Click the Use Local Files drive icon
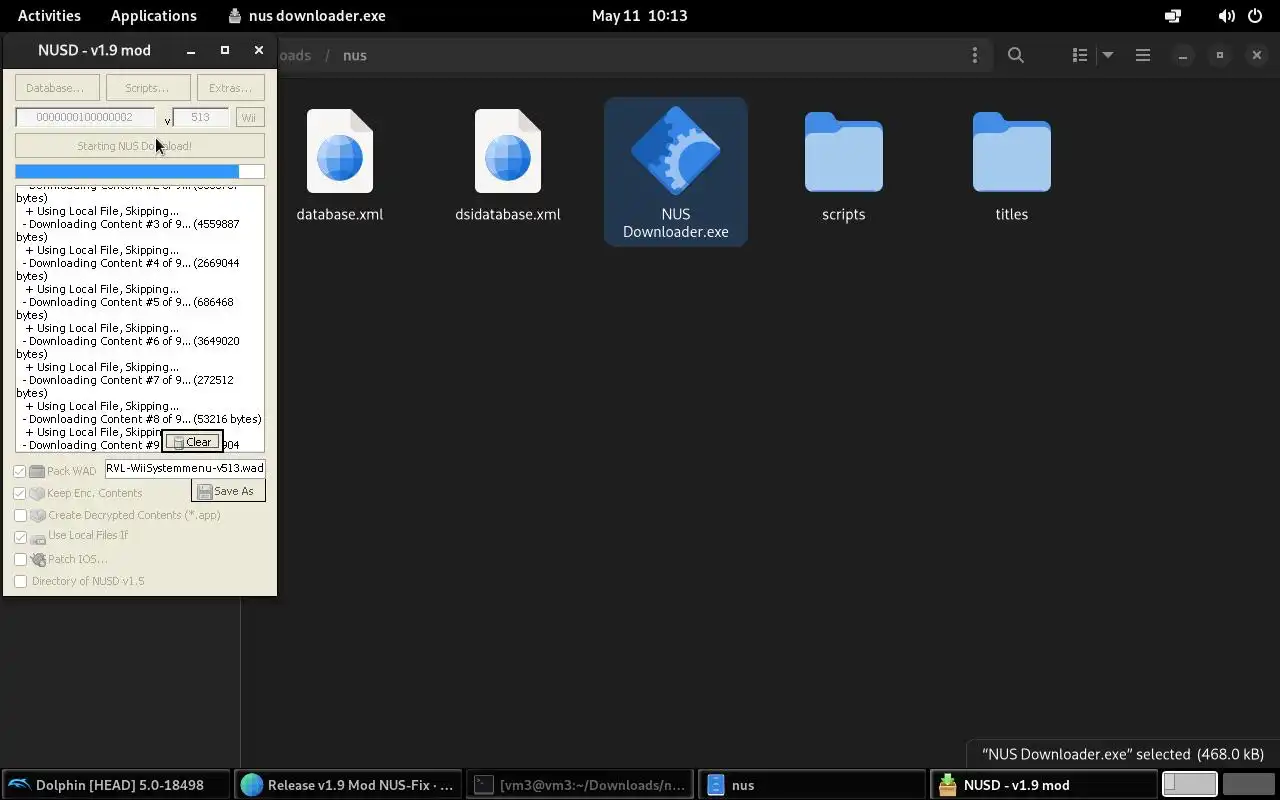Screen dimensions: 1280x800 38,538
